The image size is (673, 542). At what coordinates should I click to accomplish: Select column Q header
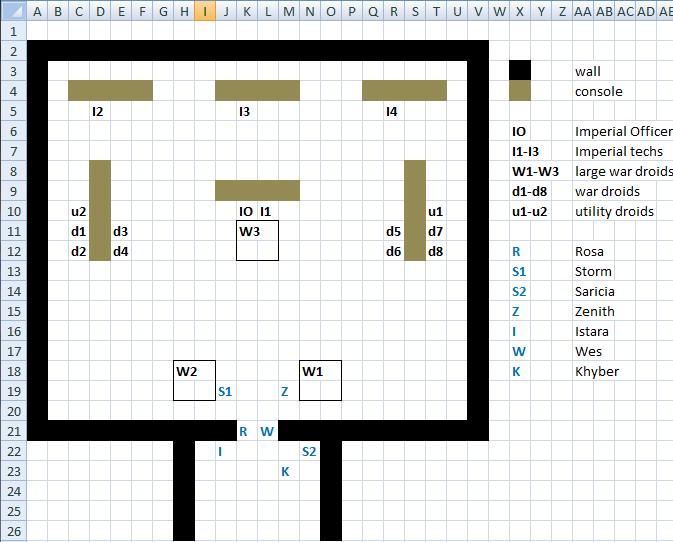pos(373,11)
